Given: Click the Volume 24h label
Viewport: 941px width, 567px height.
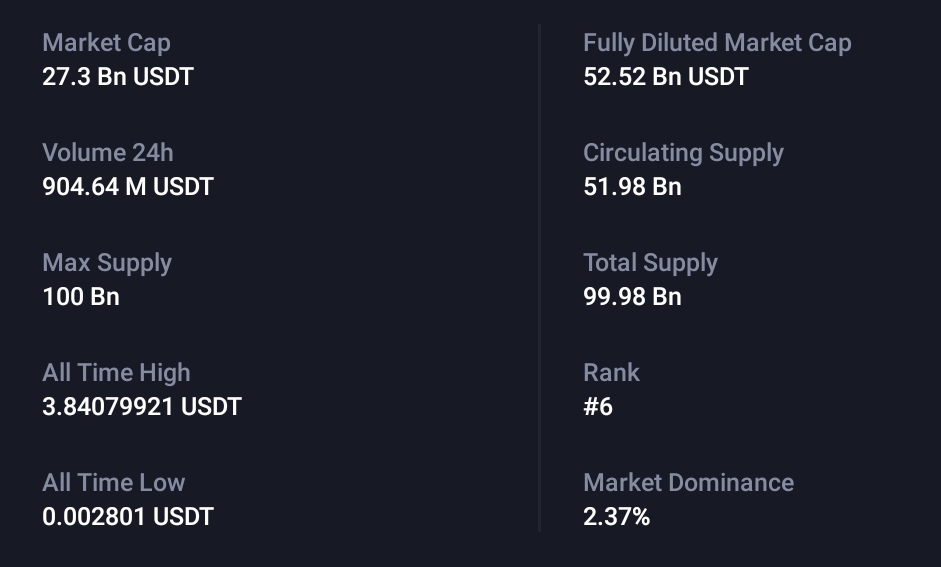Looking at the screenshot, I should [x=107, y=153].
